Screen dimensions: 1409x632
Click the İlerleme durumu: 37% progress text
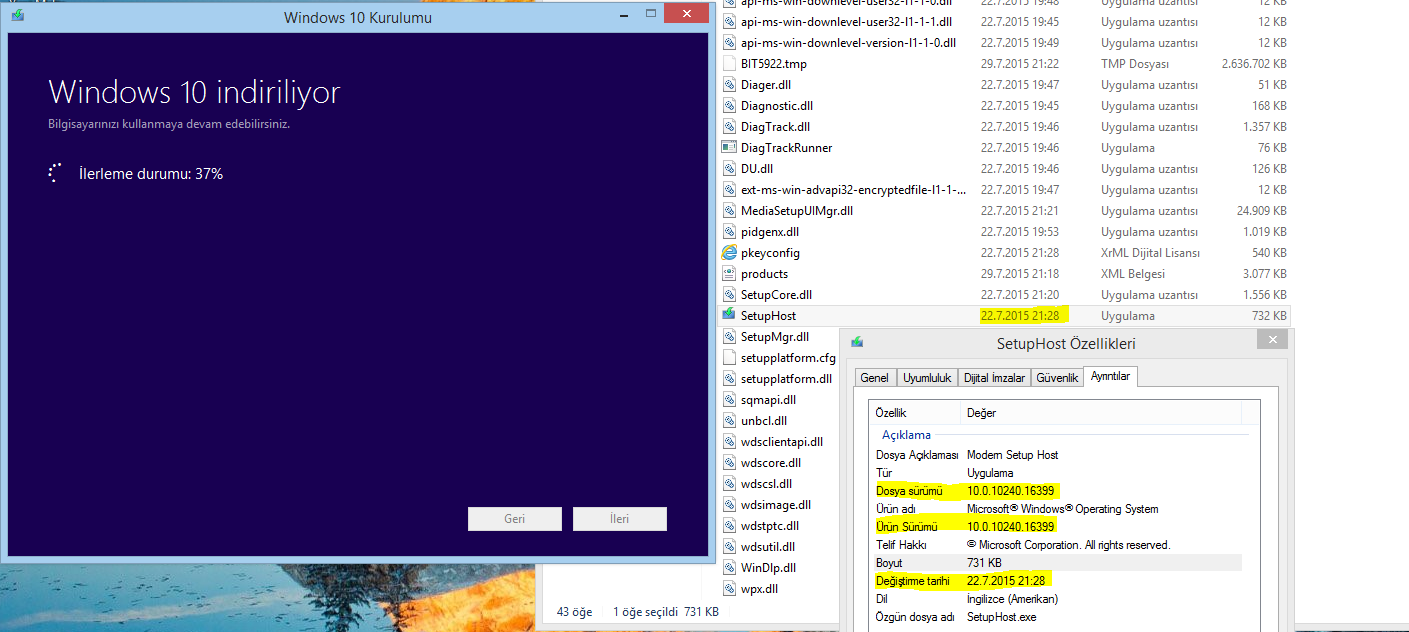151,174
